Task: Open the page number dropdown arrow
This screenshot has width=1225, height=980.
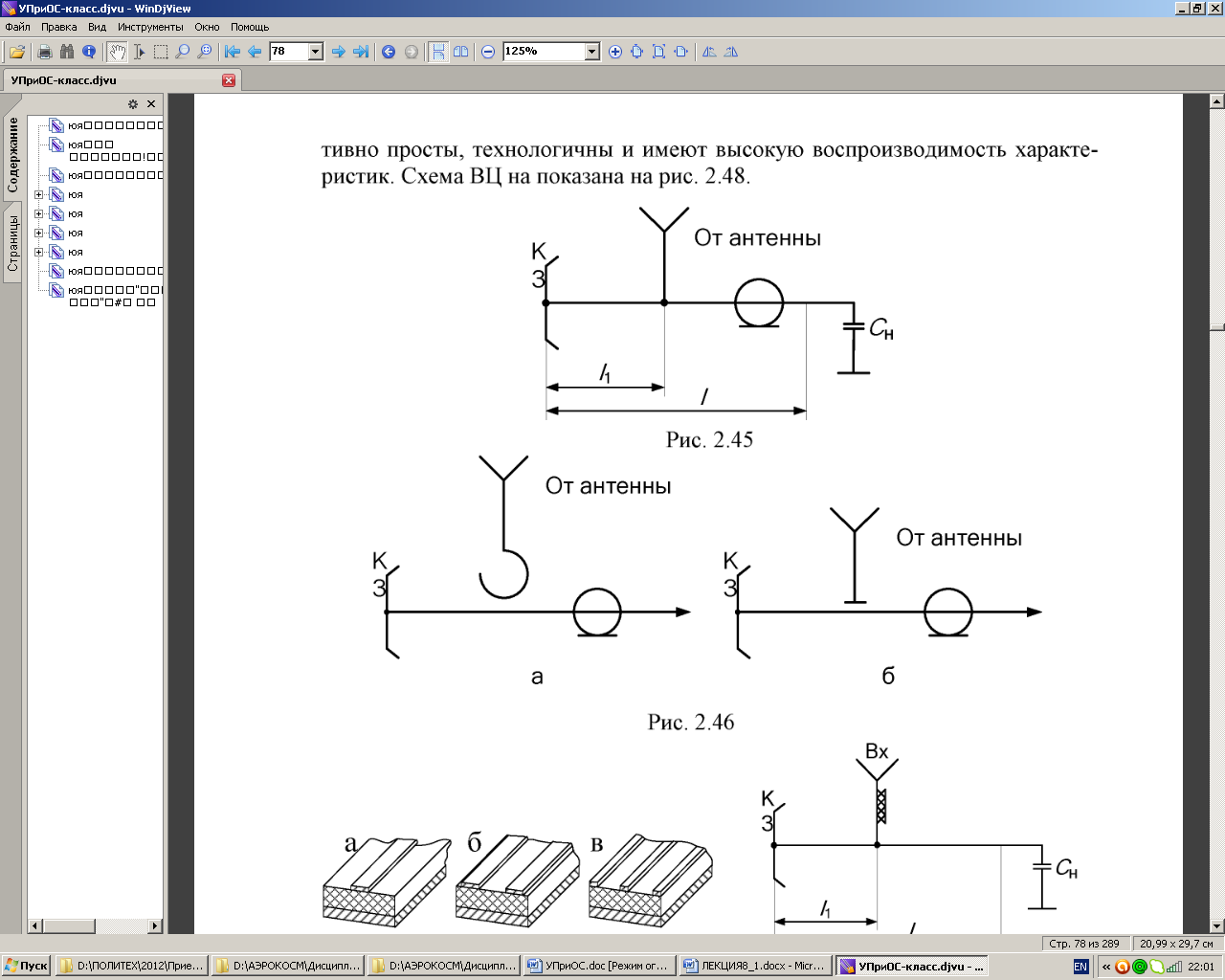Action: click(316, 52)
